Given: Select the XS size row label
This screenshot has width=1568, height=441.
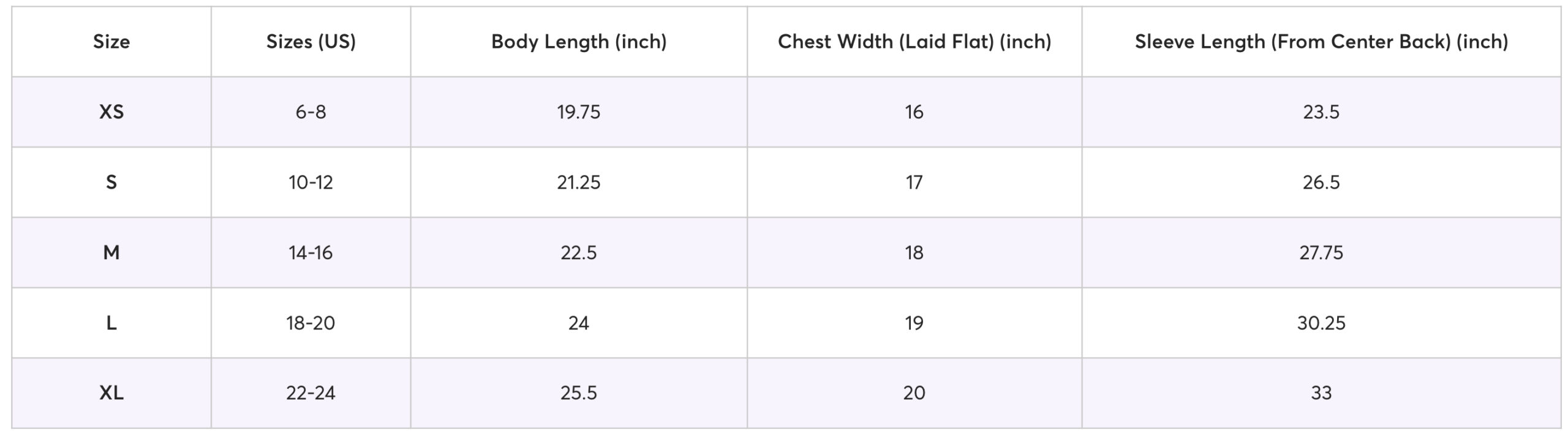Looking at the screenshot, I should [111, 112].
